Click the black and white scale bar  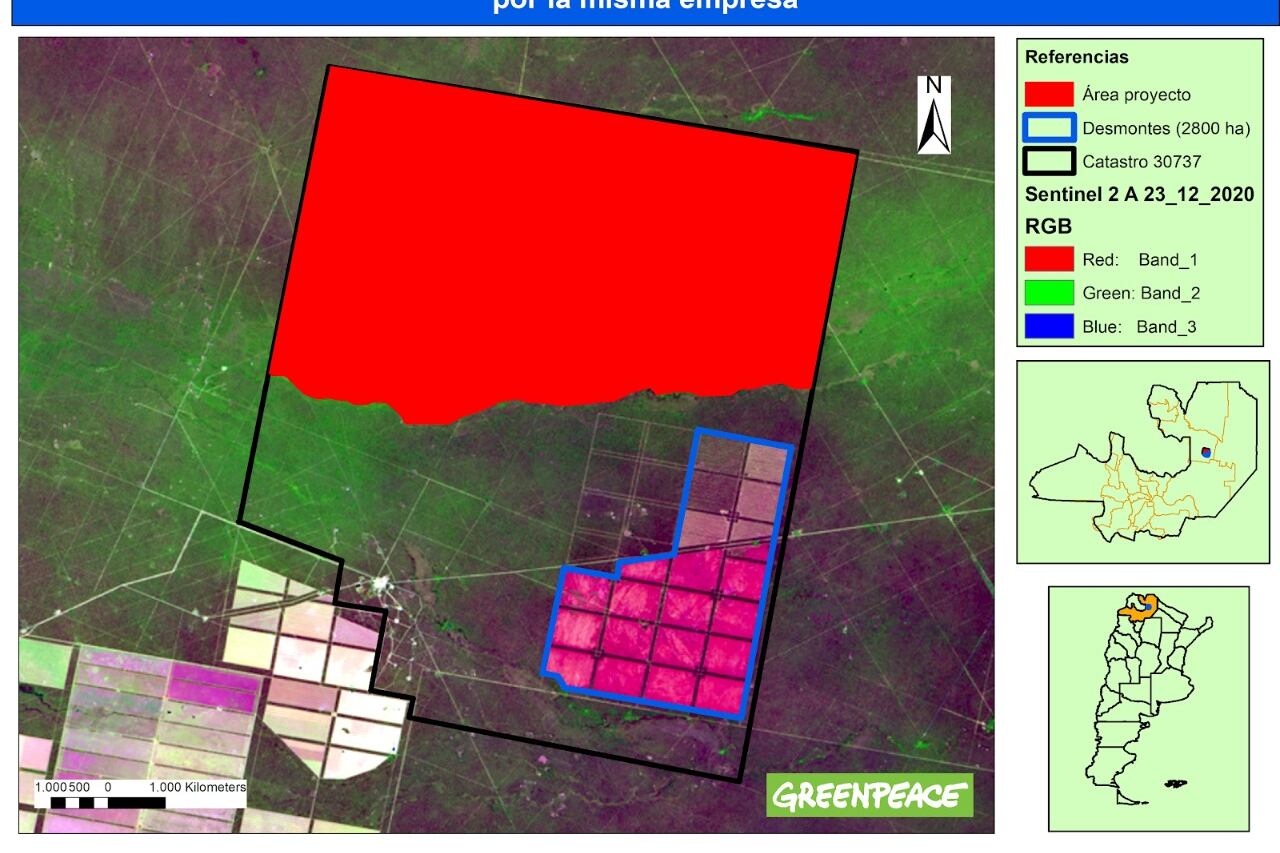[x=107, y=802]
